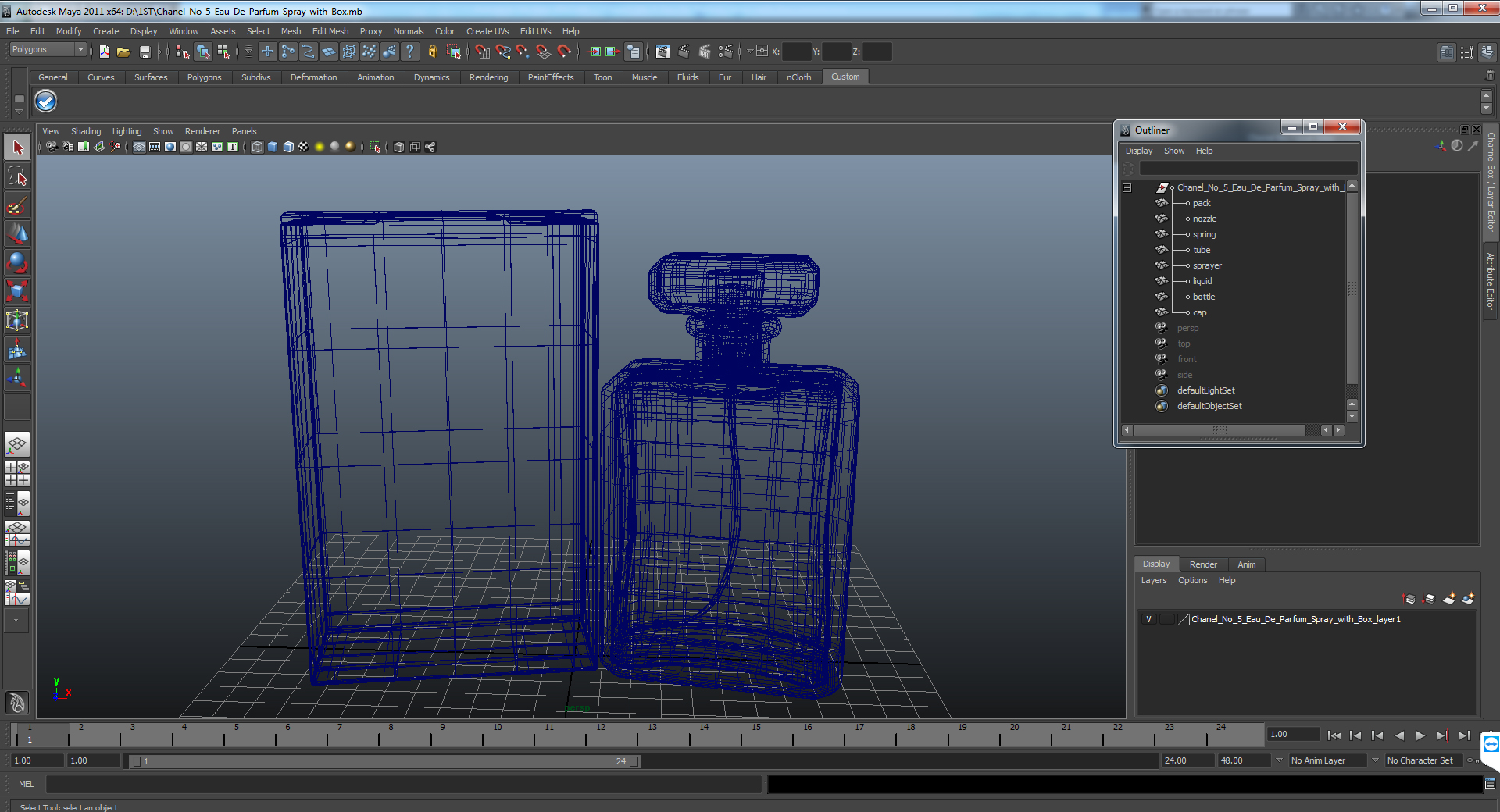This screenshot has height=812, width=1500.
Task: Open the absolute transform input mode dropdown
Action: 750,52
